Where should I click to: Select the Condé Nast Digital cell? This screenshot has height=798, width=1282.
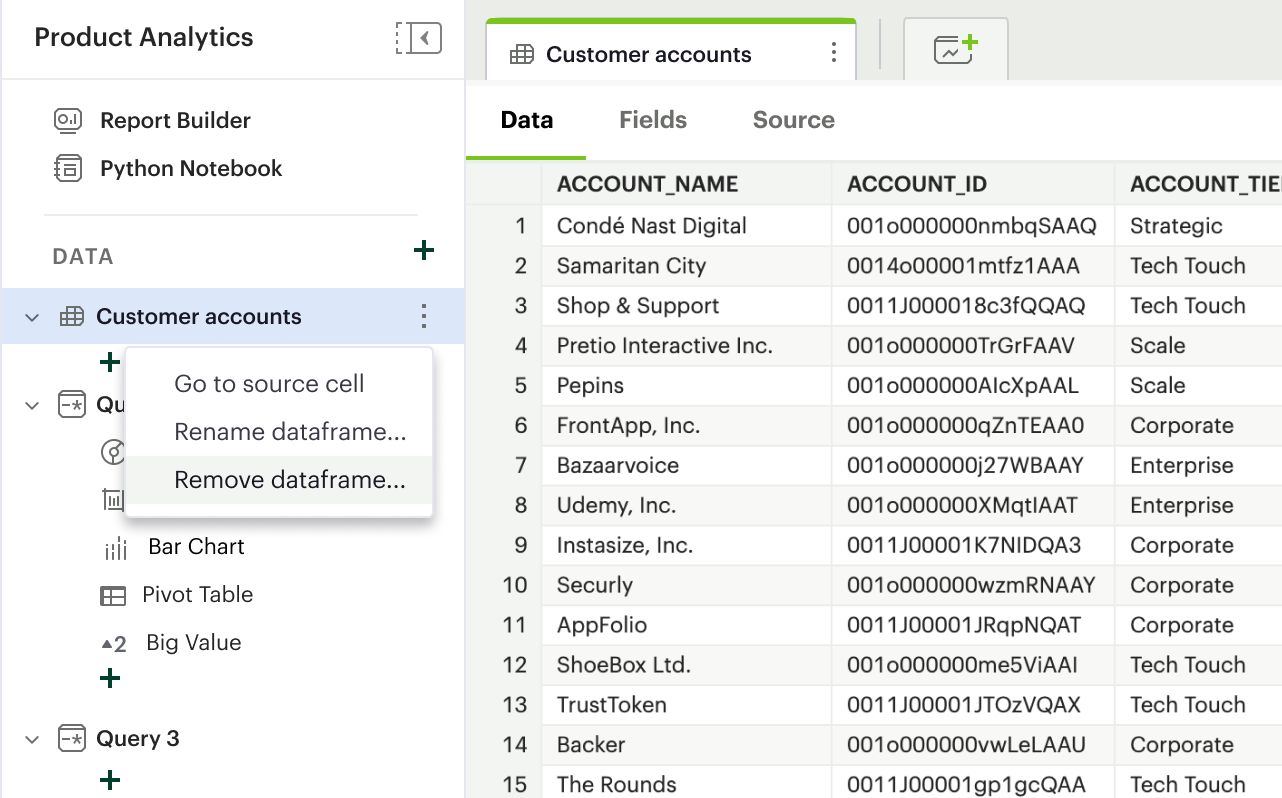pos(686,226)
